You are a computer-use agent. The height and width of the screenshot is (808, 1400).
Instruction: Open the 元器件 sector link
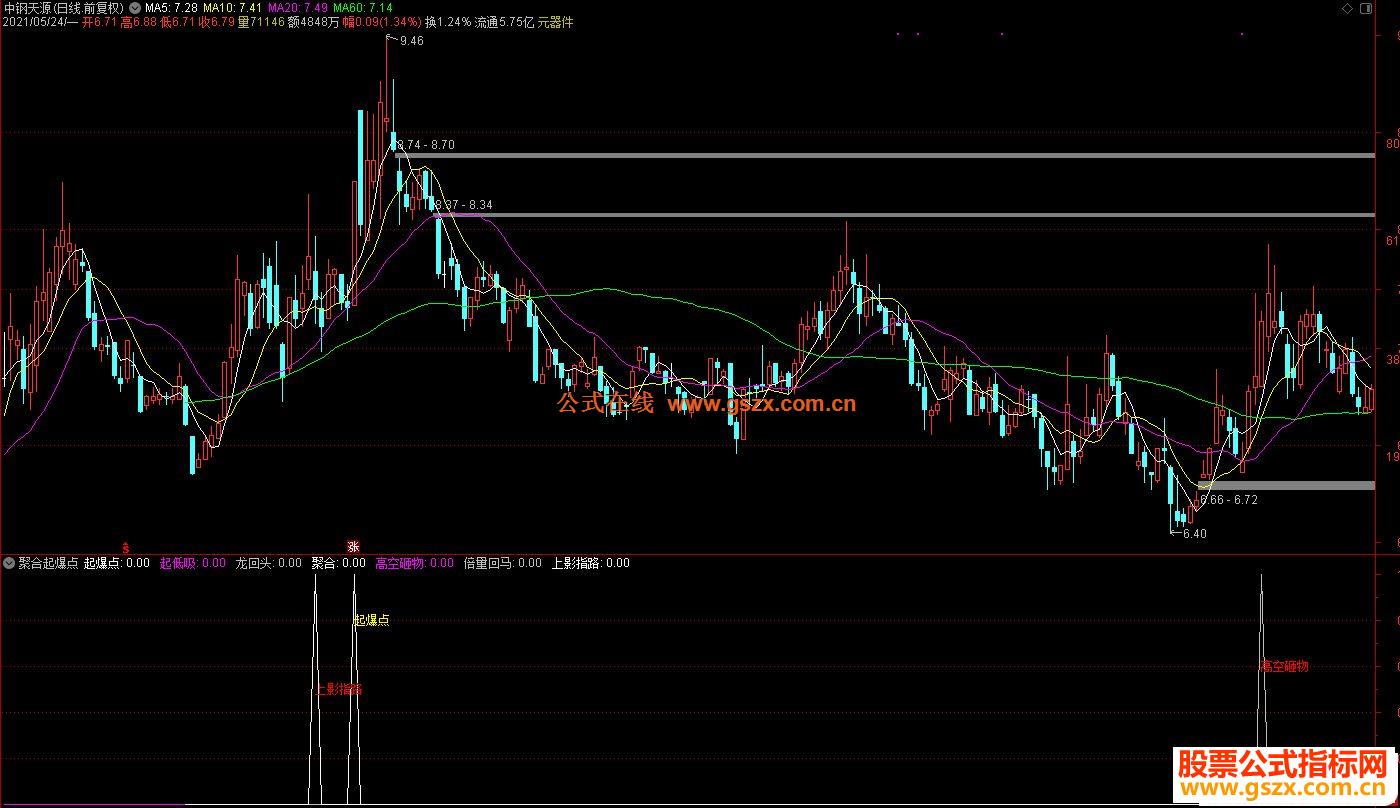(x=555, y=22)
